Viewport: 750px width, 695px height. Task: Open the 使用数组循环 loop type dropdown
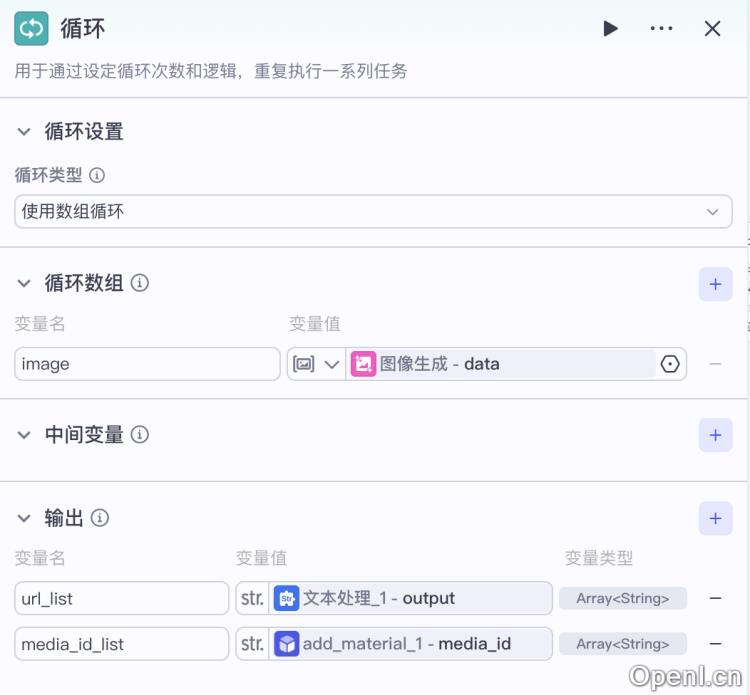click(373, 211)
